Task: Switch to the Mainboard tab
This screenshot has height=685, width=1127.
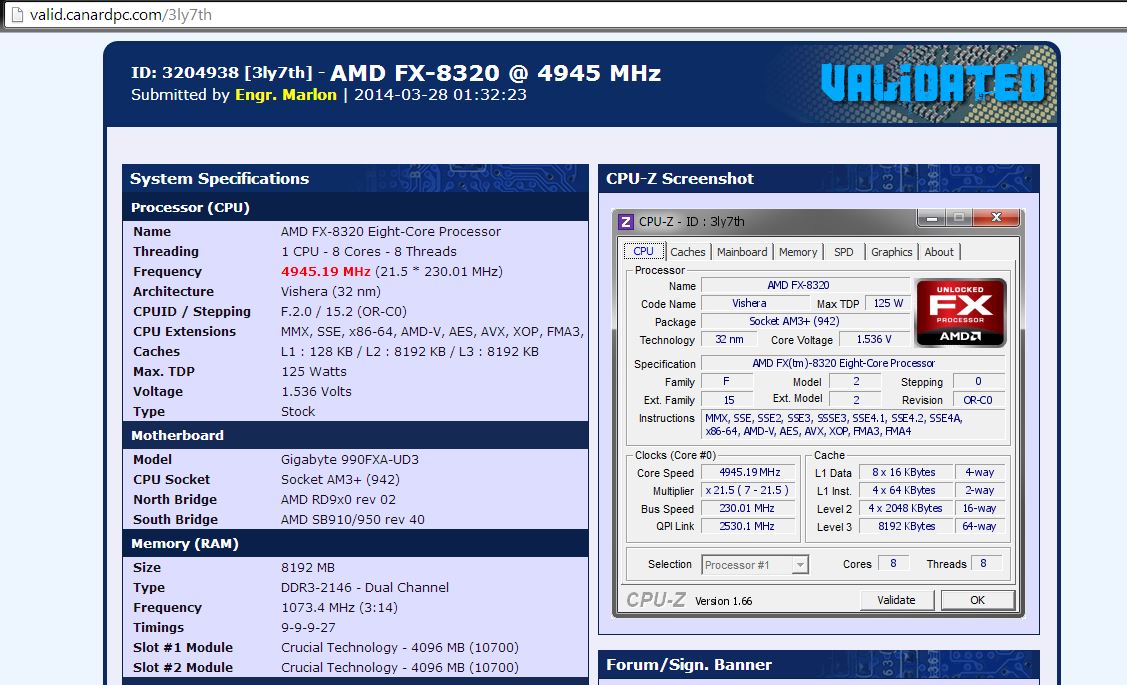Action: tap(742, 252)
